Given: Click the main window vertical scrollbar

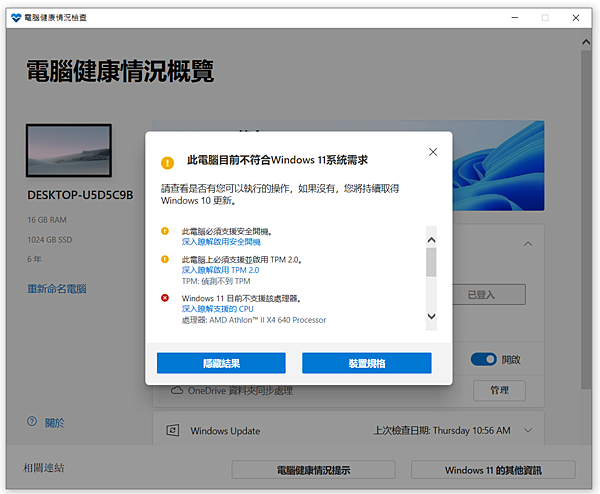Looking at the screenshot, I should click(x=586, y=220).
